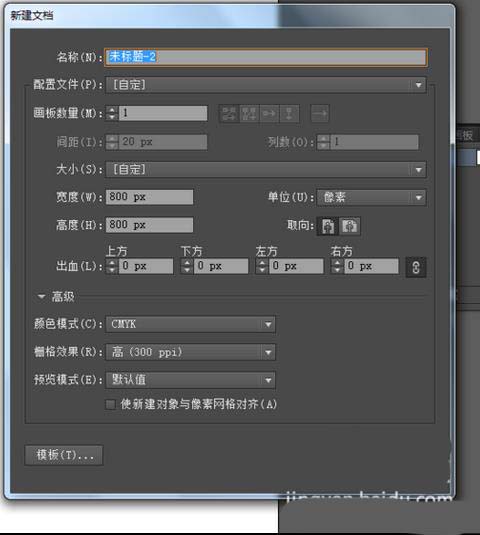Click artboard count stepper arrows
Viewport: 480px width, 535px height.
[112, 113]
